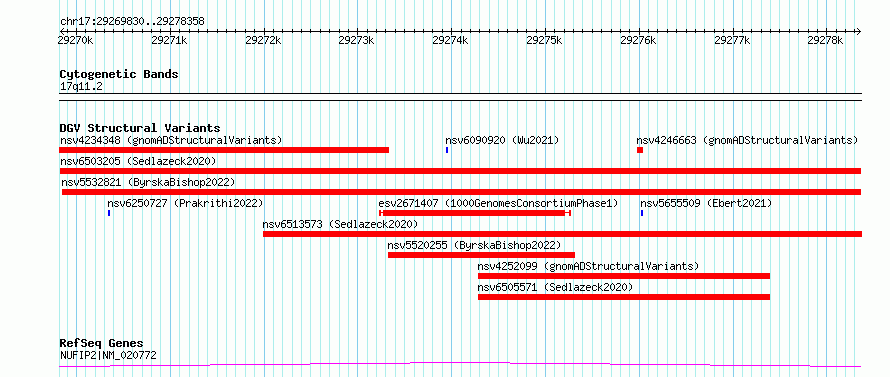Viewport: 890px width, 377px height.
Task: Click the nsv6090920 (Wu2021) label
Action: pos(502,140)
